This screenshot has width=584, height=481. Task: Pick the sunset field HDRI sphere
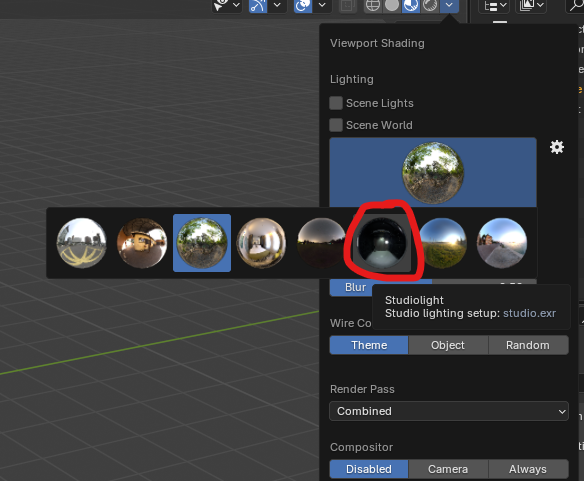coord(442,243)
